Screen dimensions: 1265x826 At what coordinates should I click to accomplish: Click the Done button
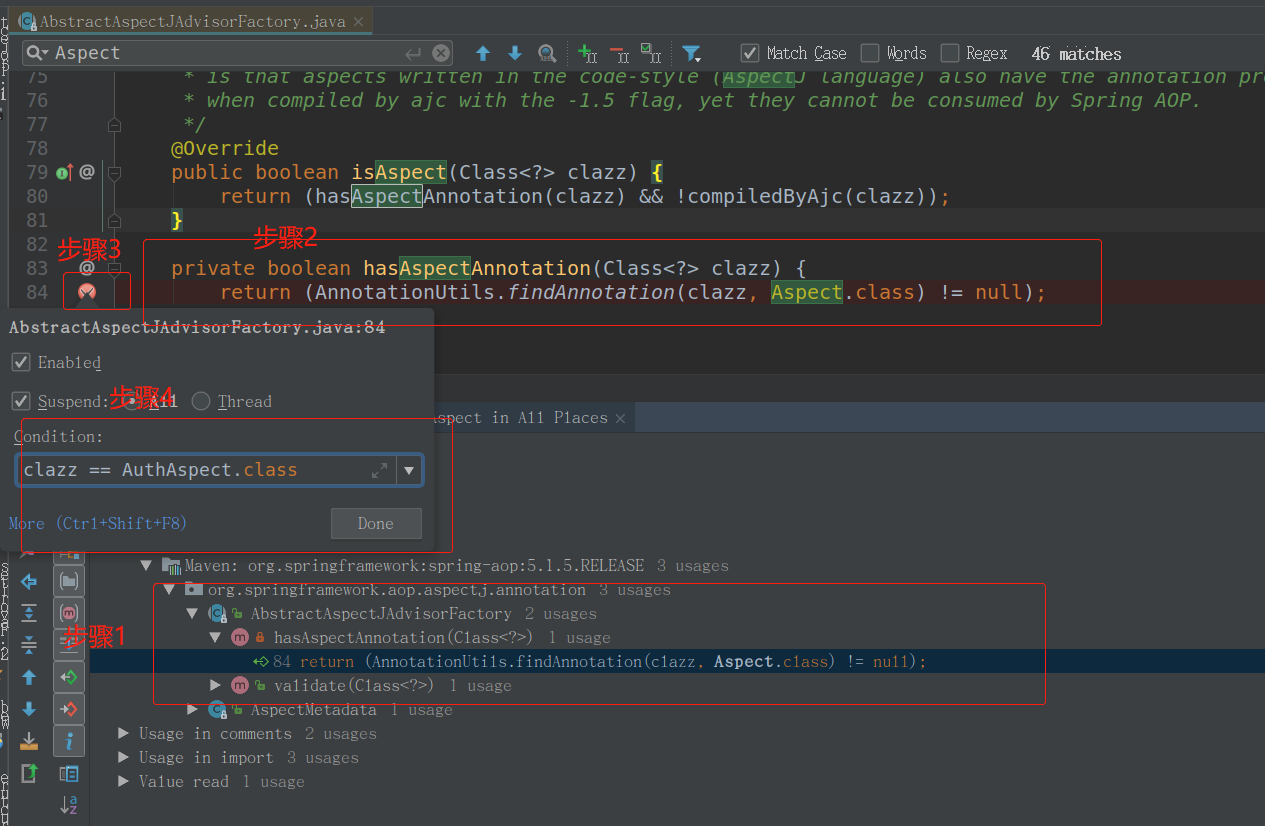(x=376, y=523)
